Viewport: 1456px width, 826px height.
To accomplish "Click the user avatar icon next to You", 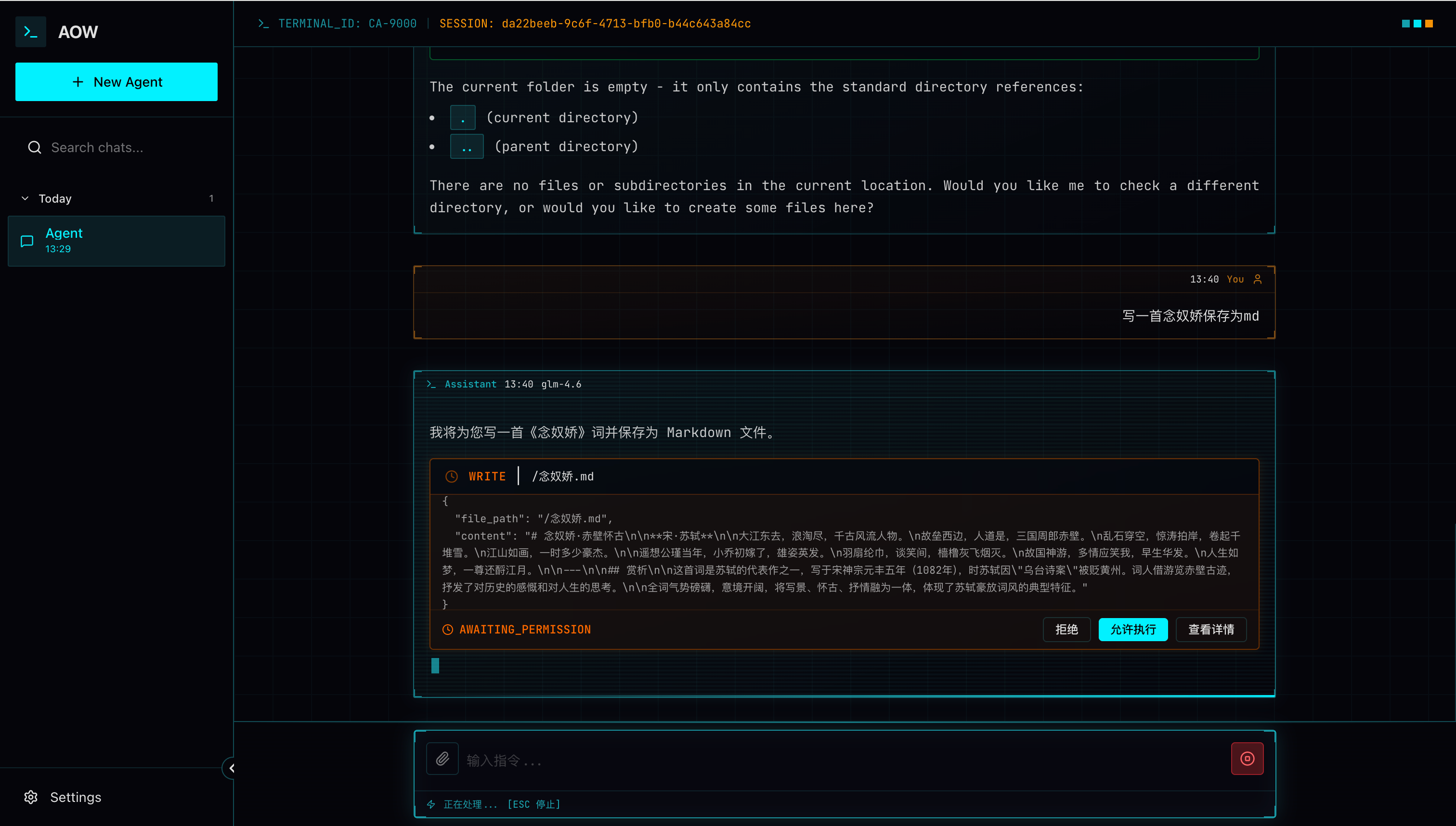I will point(1258,279).
